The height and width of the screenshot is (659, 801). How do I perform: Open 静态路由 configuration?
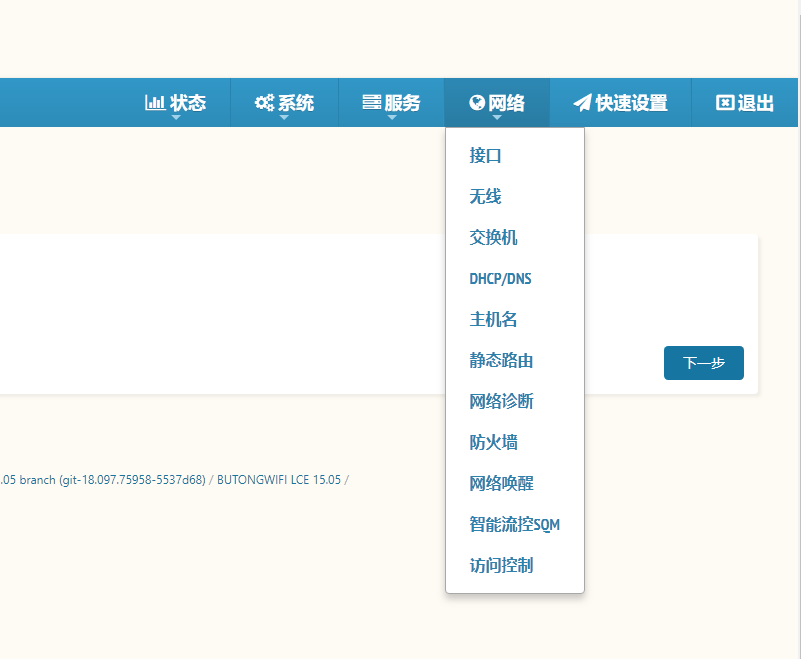(501, 361)
